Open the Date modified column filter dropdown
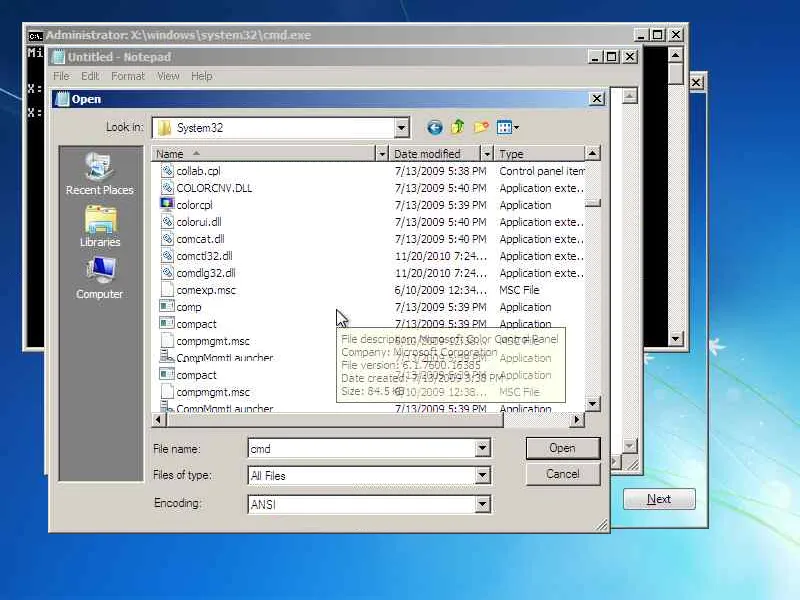 pyautogui.click(x=487, y=154)
